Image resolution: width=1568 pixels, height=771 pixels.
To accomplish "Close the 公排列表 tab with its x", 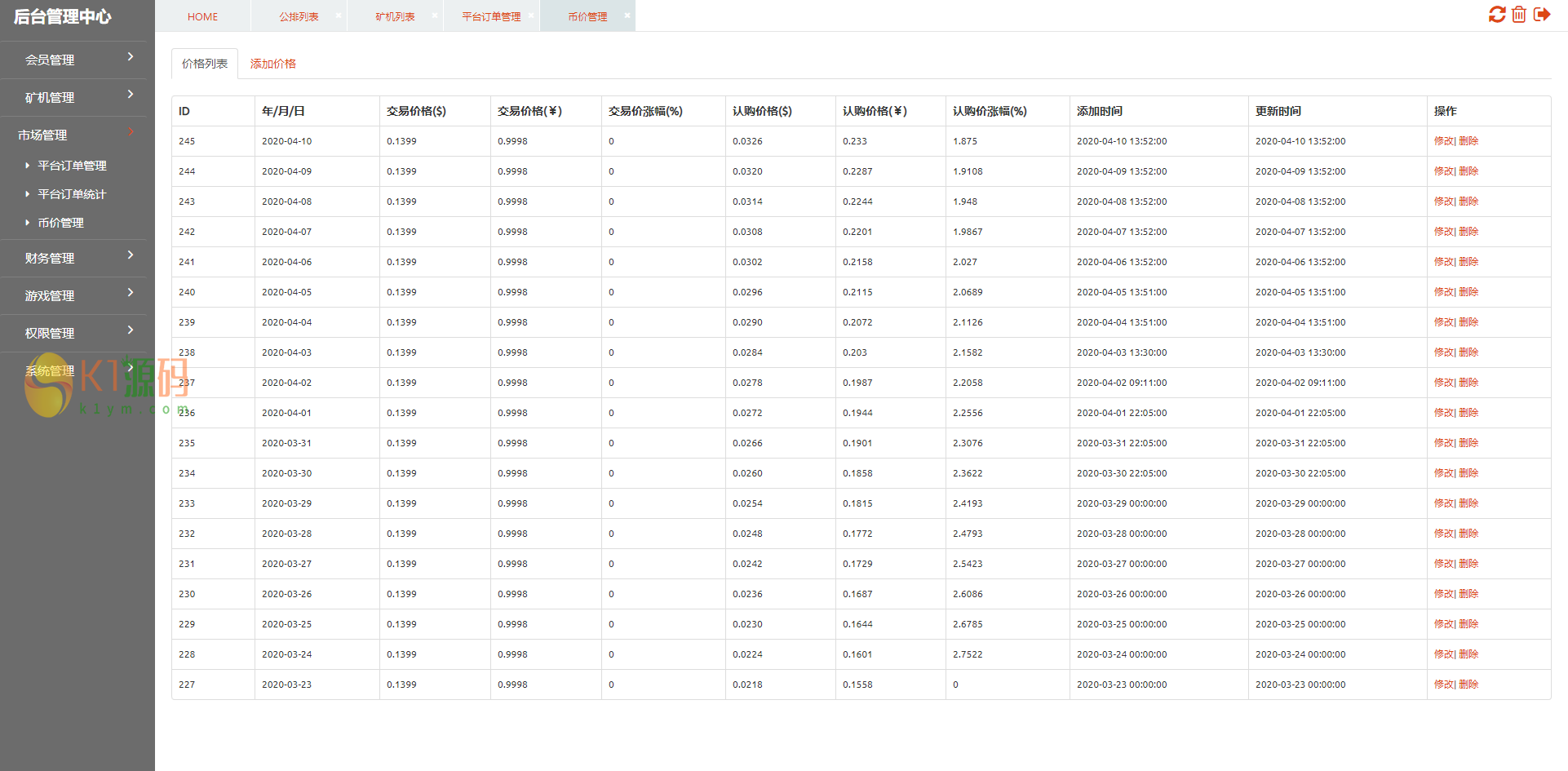I will pyautogui.click(x=339, y=16).
